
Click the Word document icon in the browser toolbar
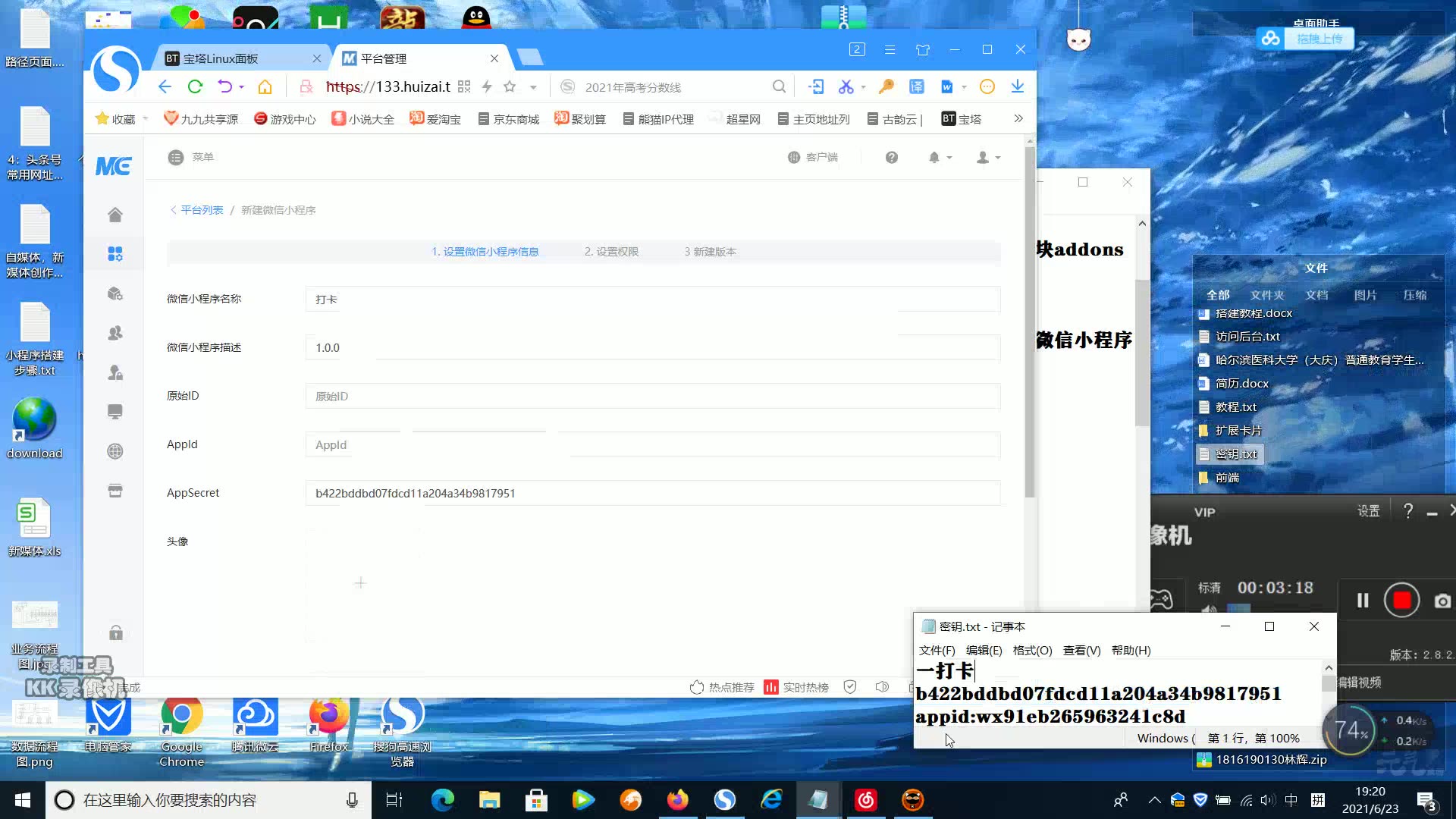pyautogui.click(x=948, y=86)
